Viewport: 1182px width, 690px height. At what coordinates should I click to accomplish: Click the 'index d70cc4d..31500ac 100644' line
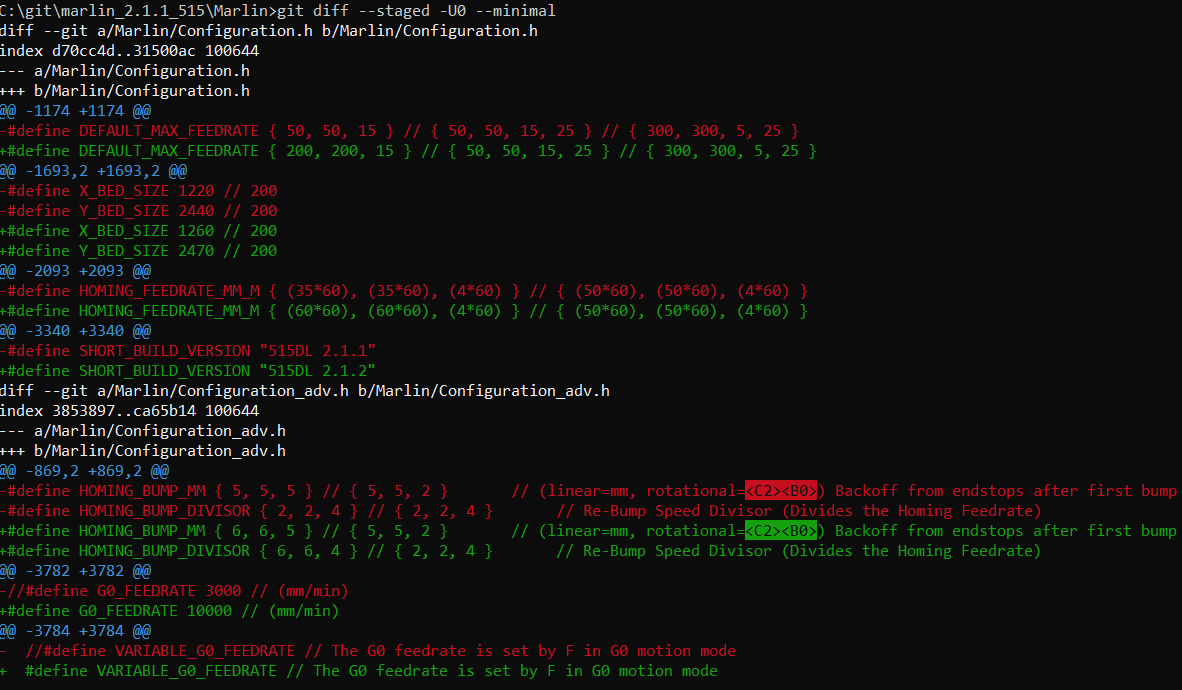[x=130, y=51]
